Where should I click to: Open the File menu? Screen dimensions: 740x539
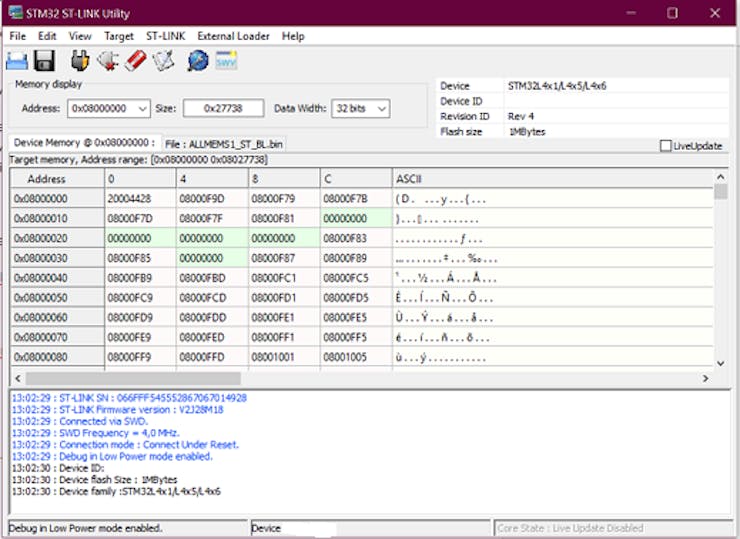17,36
